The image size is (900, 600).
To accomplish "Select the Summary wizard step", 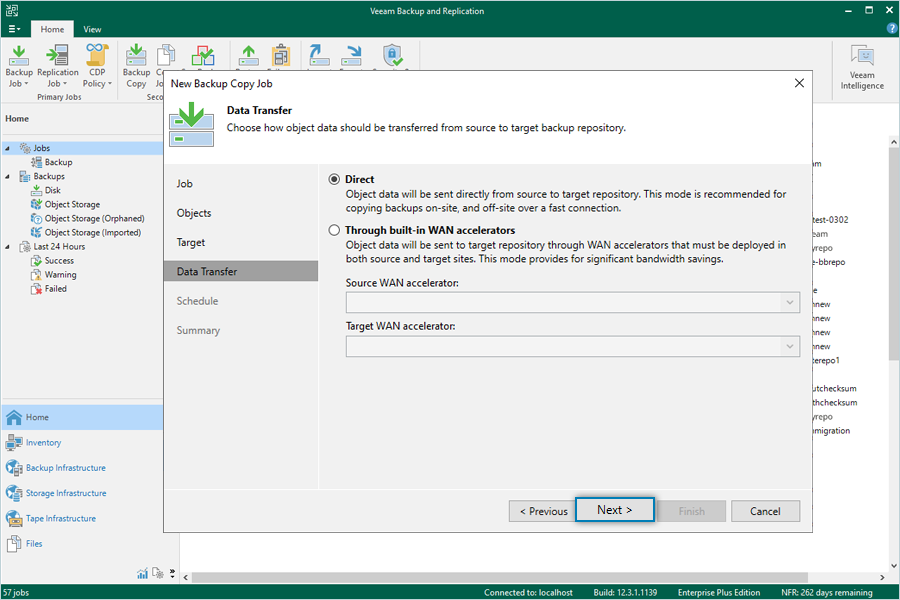I will point(198,330).
